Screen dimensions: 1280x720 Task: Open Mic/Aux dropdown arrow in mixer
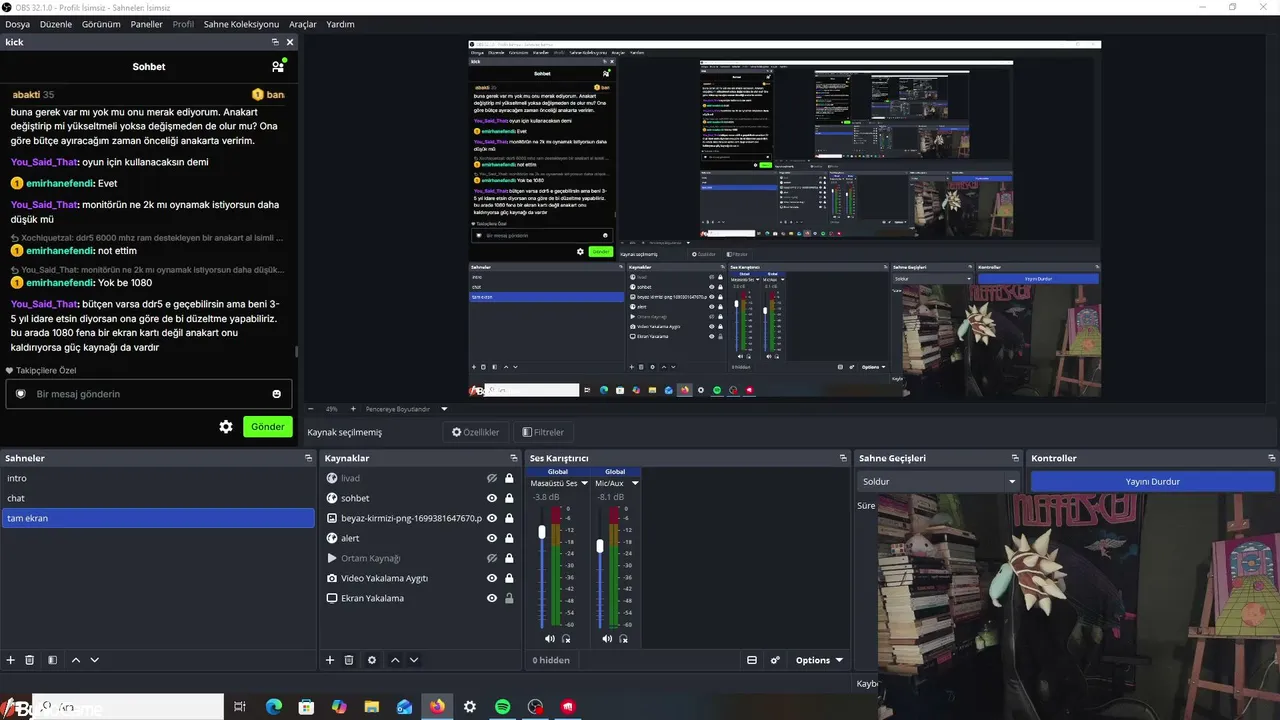click(x=635, y=483)
